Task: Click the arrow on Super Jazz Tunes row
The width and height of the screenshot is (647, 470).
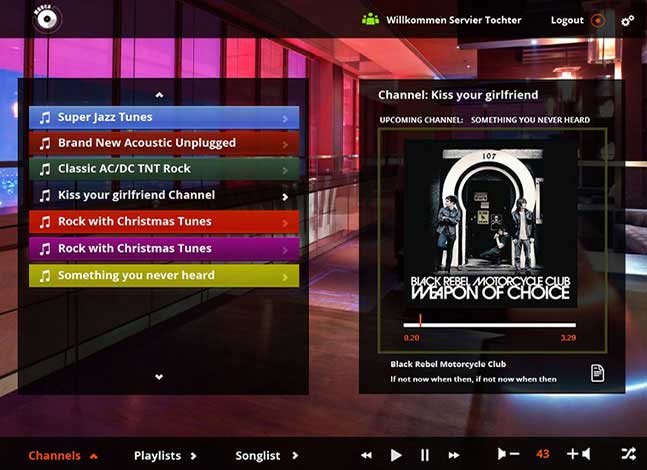Action: click(x=285, y=119)
